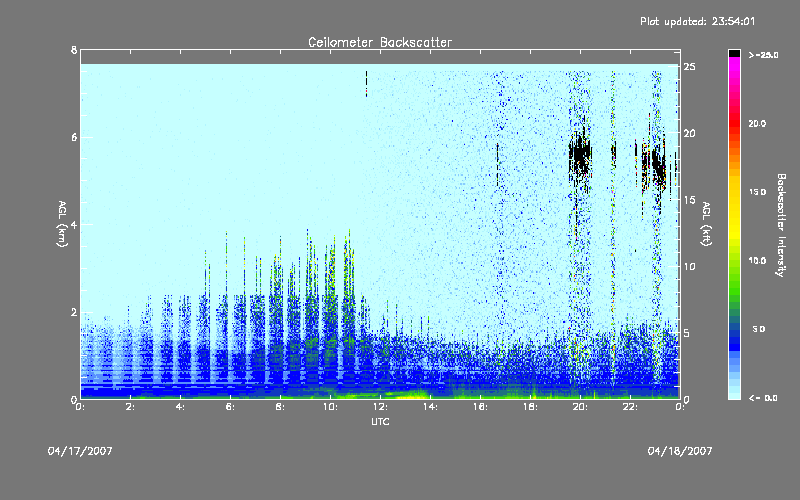Click the black top swatch of colorbar

tap(734, 53)
